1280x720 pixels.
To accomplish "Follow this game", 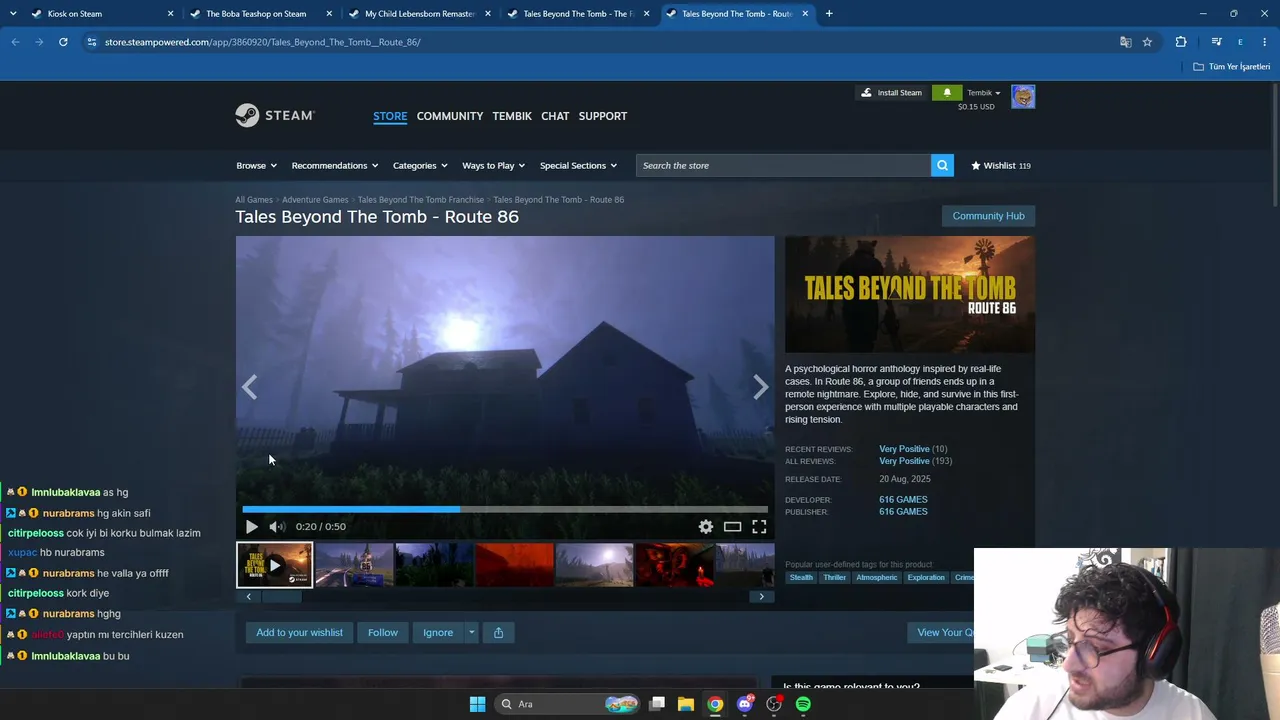I will (x=383, y=632).
